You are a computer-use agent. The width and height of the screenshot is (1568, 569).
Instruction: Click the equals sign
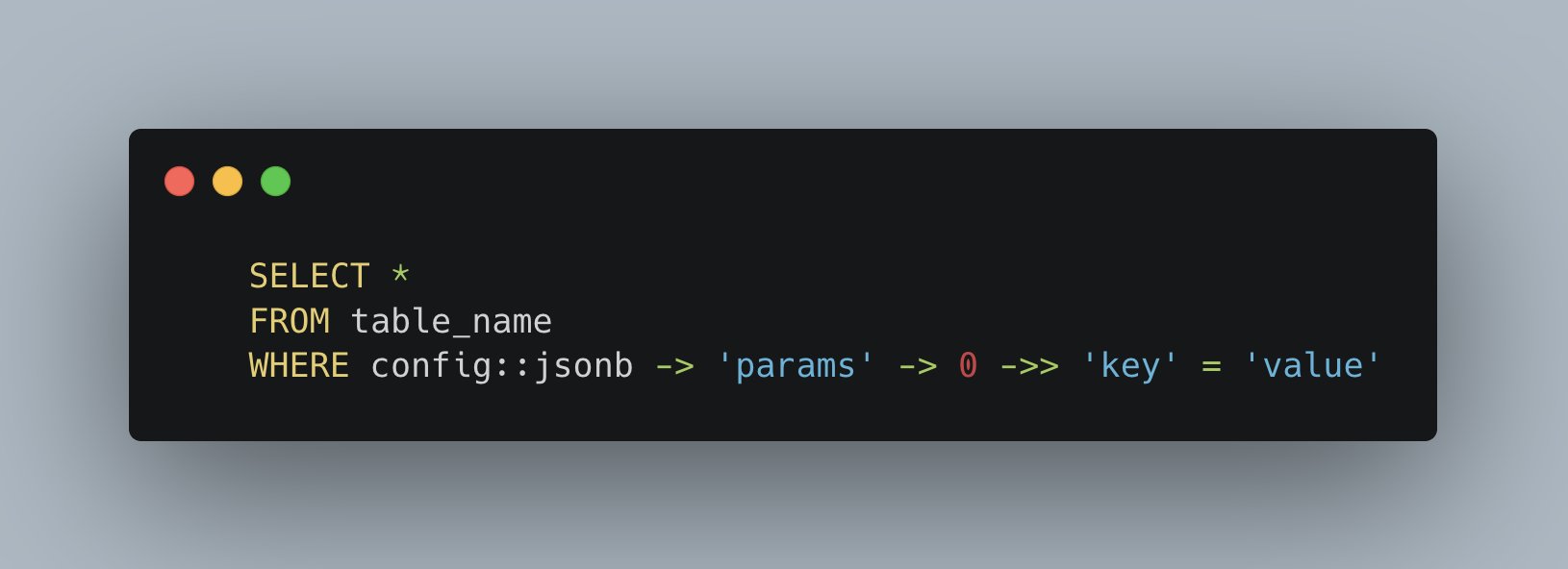[x=1211, y=366]
